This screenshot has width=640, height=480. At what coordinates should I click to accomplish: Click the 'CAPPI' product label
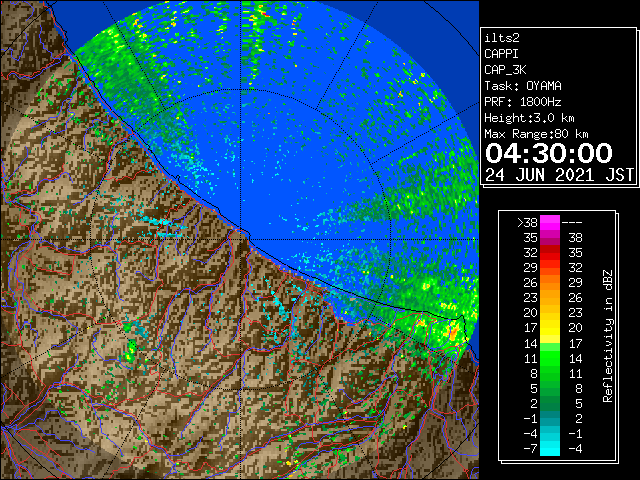click(501, 54)
